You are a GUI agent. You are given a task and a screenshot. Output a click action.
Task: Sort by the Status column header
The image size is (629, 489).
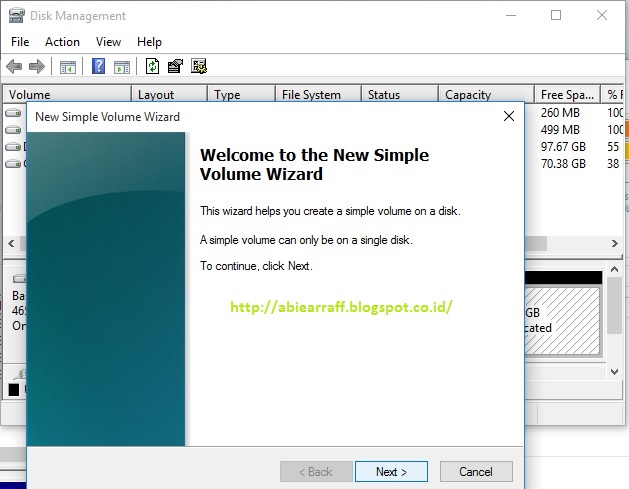tap(400, 95)
